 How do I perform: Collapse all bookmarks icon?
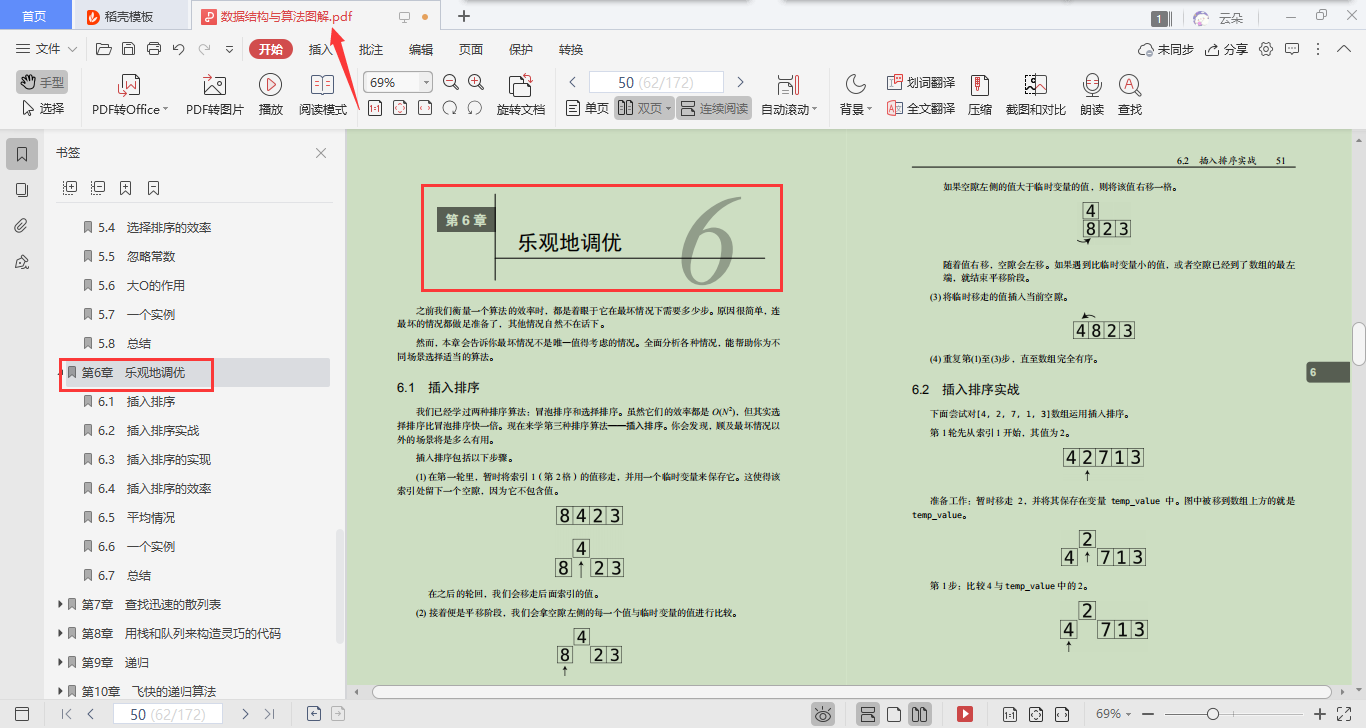pyautogui.click(x=98, y=187)
